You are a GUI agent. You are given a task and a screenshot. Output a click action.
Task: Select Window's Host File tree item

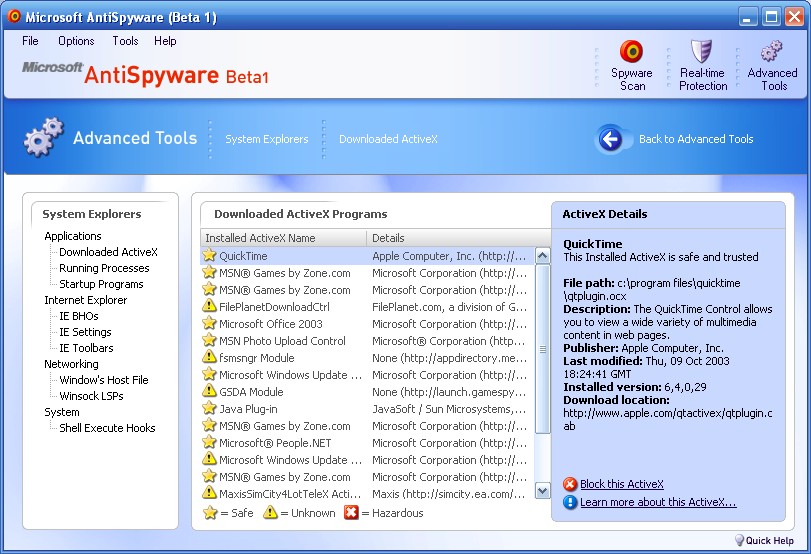103,380
